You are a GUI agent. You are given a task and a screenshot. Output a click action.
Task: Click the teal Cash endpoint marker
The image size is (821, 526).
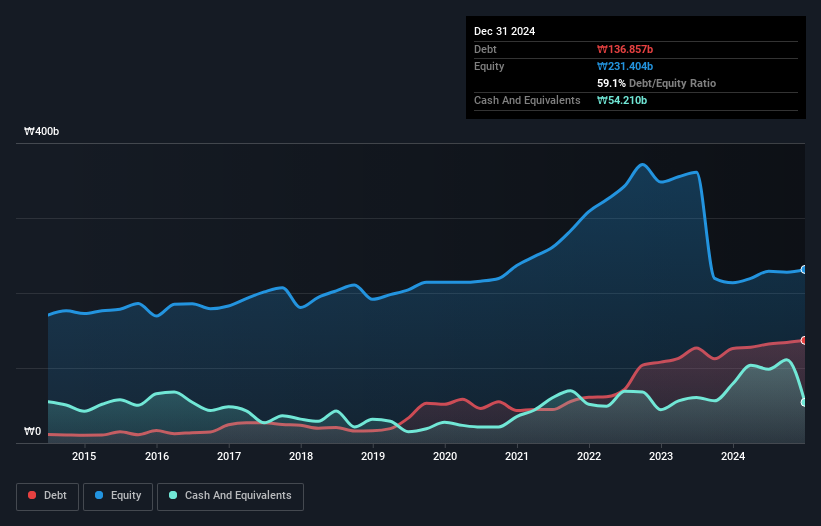(x=804, y=402)
